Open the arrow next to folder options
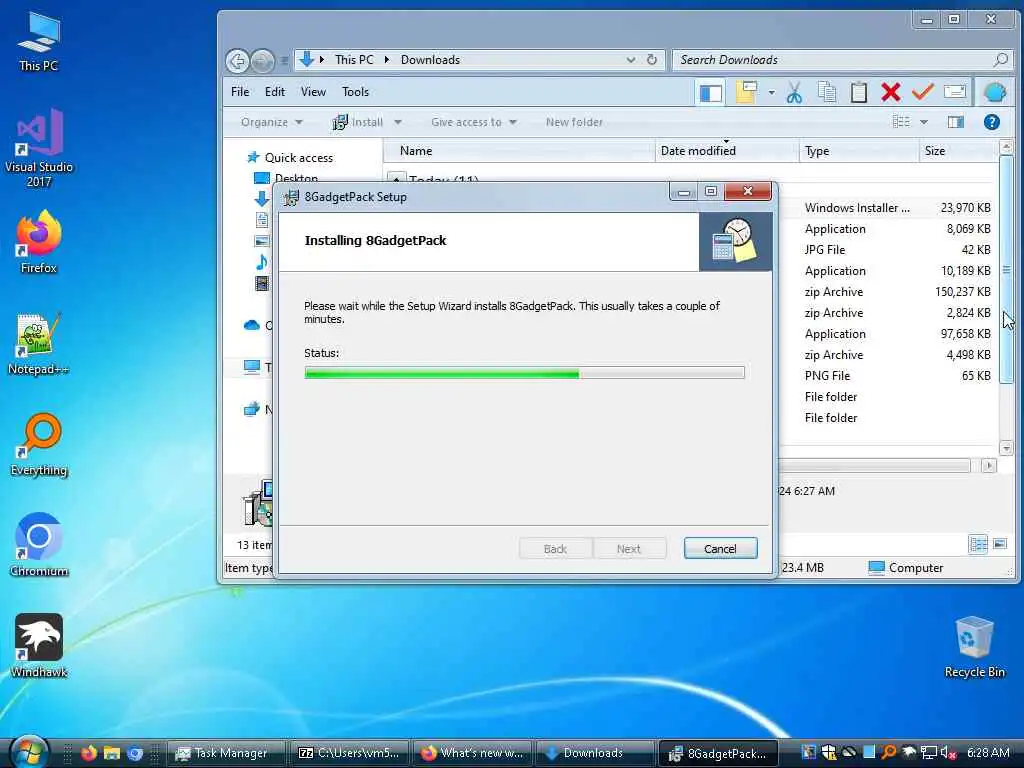The image size is (1024, 768). point(771,93)
